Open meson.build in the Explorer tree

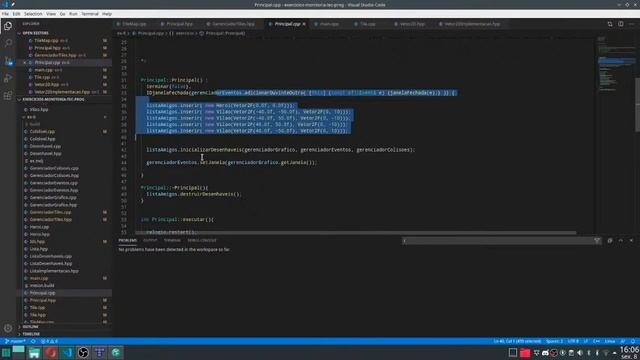(42, 286)
